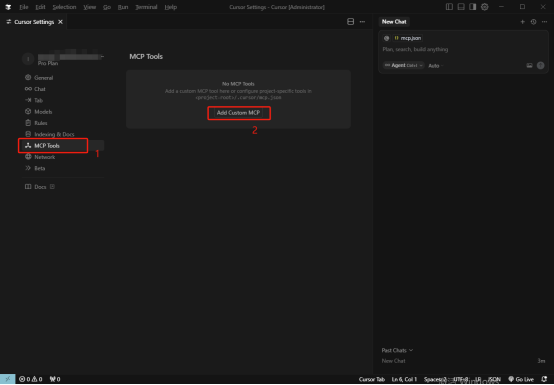Click the Pro Plan label
The width and height of the screenshot is (554, 385).
pyautogui.click(x=48, y=64)
